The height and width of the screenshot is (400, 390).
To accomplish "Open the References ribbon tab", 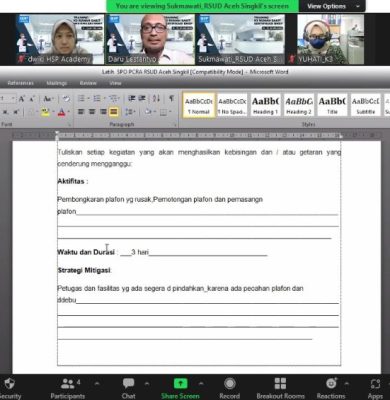I will click(x=20, y=83).
